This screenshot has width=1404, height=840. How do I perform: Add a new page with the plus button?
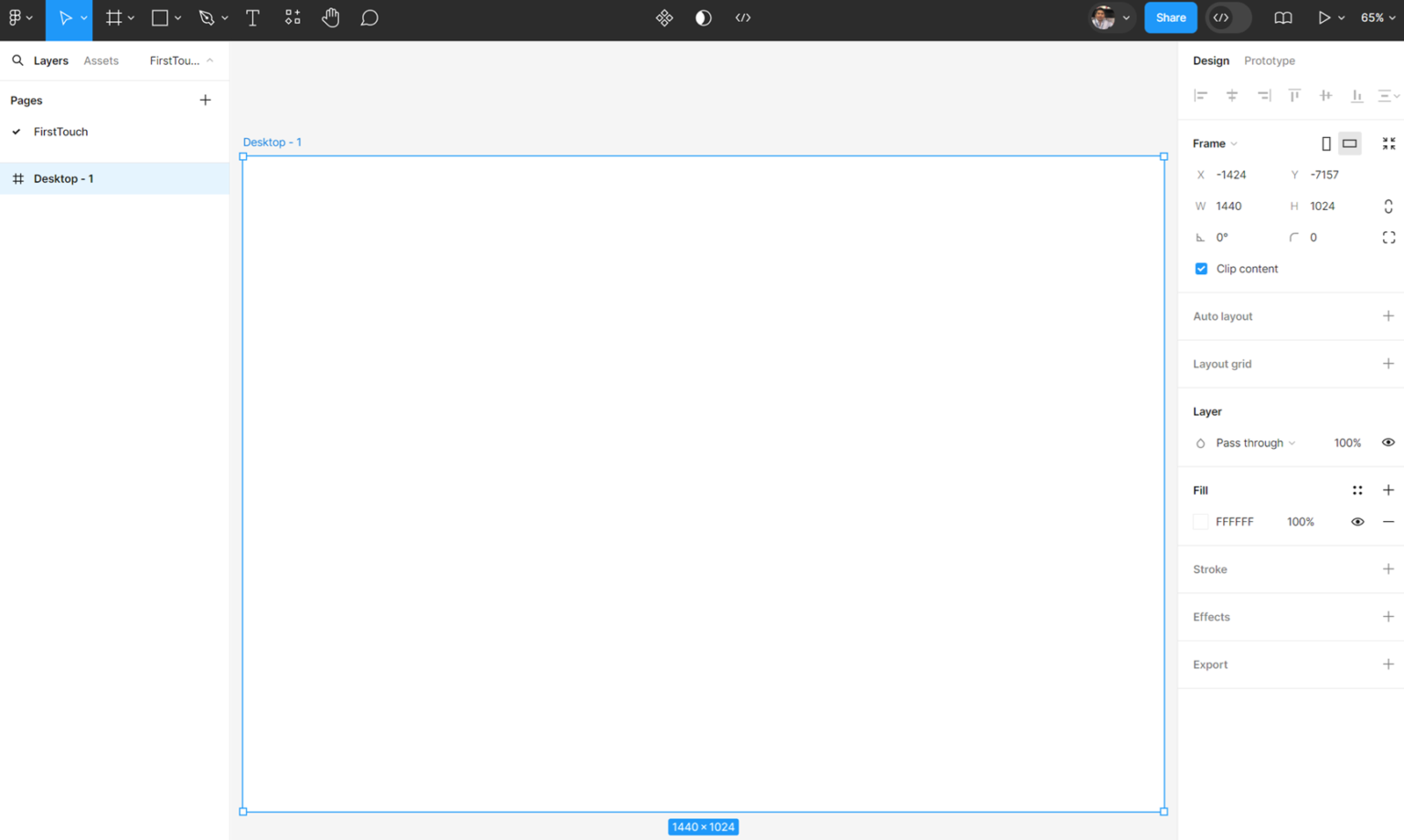[x=205, y=100]
